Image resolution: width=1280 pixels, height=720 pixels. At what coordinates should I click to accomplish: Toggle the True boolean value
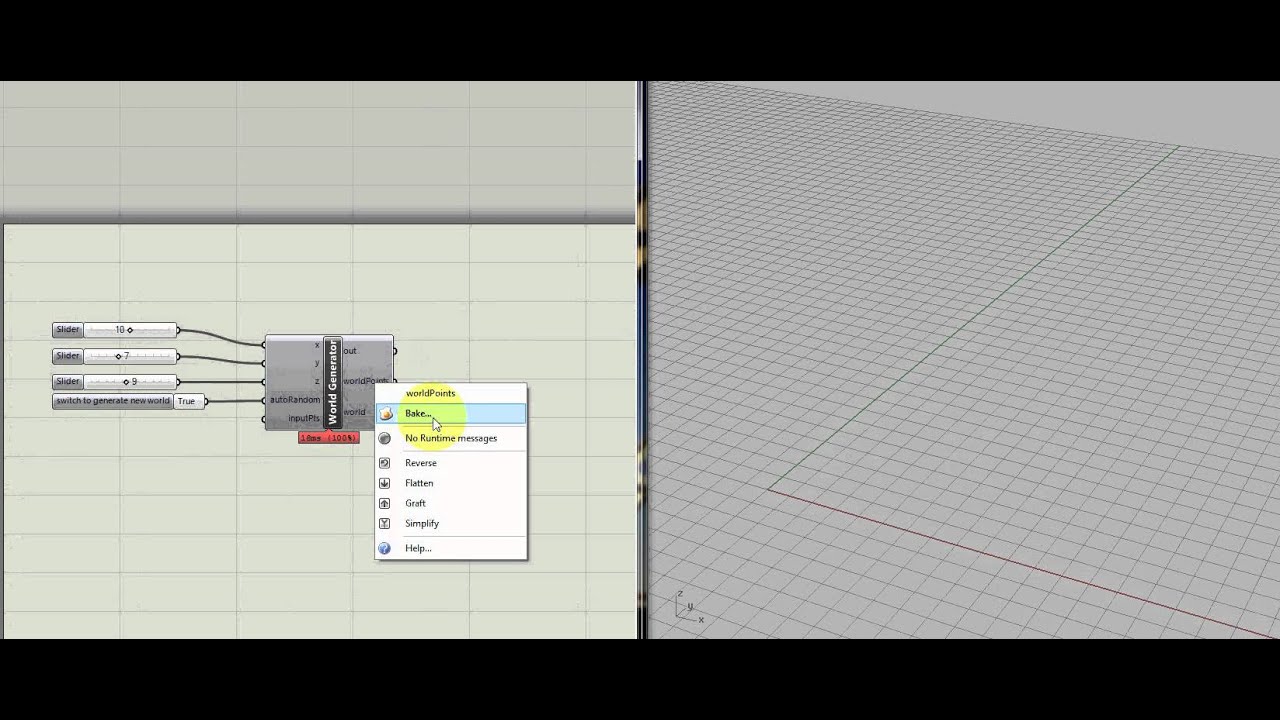pos(187,401)
